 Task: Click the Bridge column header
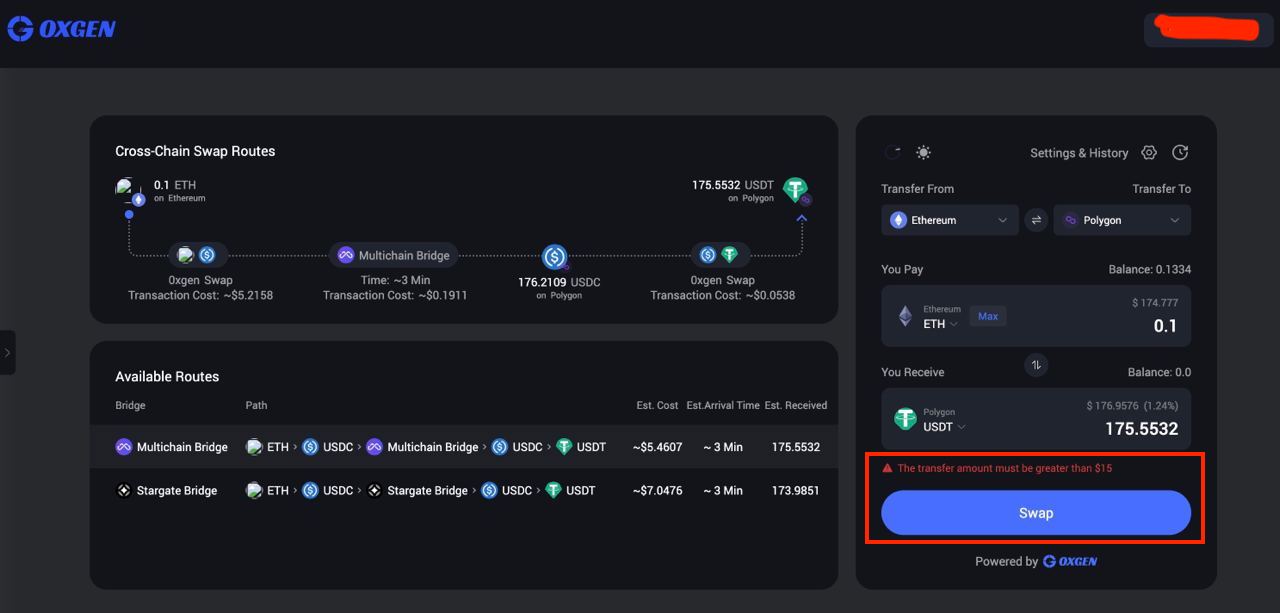130,405
